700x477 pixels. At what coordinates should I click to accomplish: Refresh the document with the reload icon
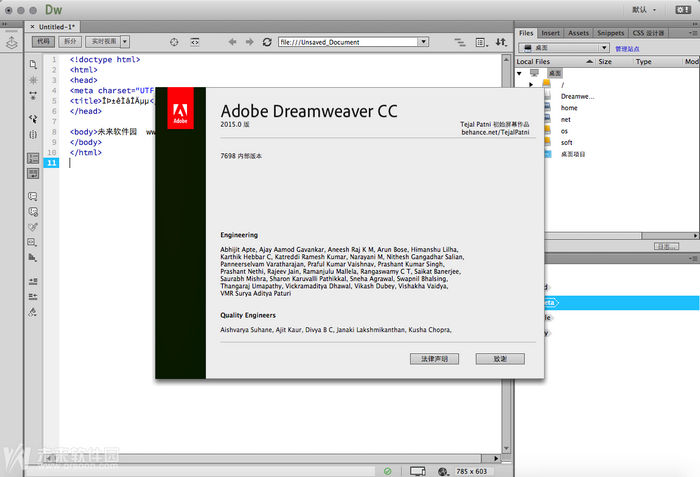267,42
